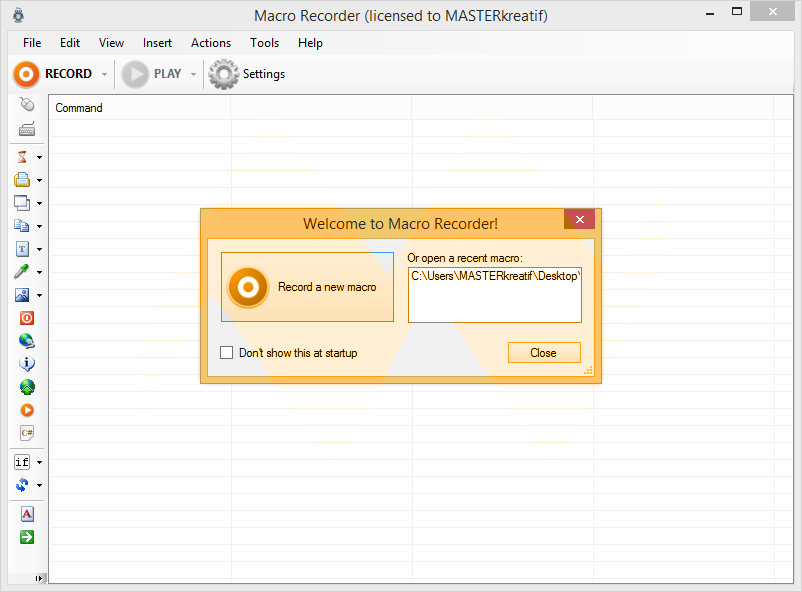The image size is (802, 592).
Task: Click the green goto arrow icon
Action: pos(27,537)
